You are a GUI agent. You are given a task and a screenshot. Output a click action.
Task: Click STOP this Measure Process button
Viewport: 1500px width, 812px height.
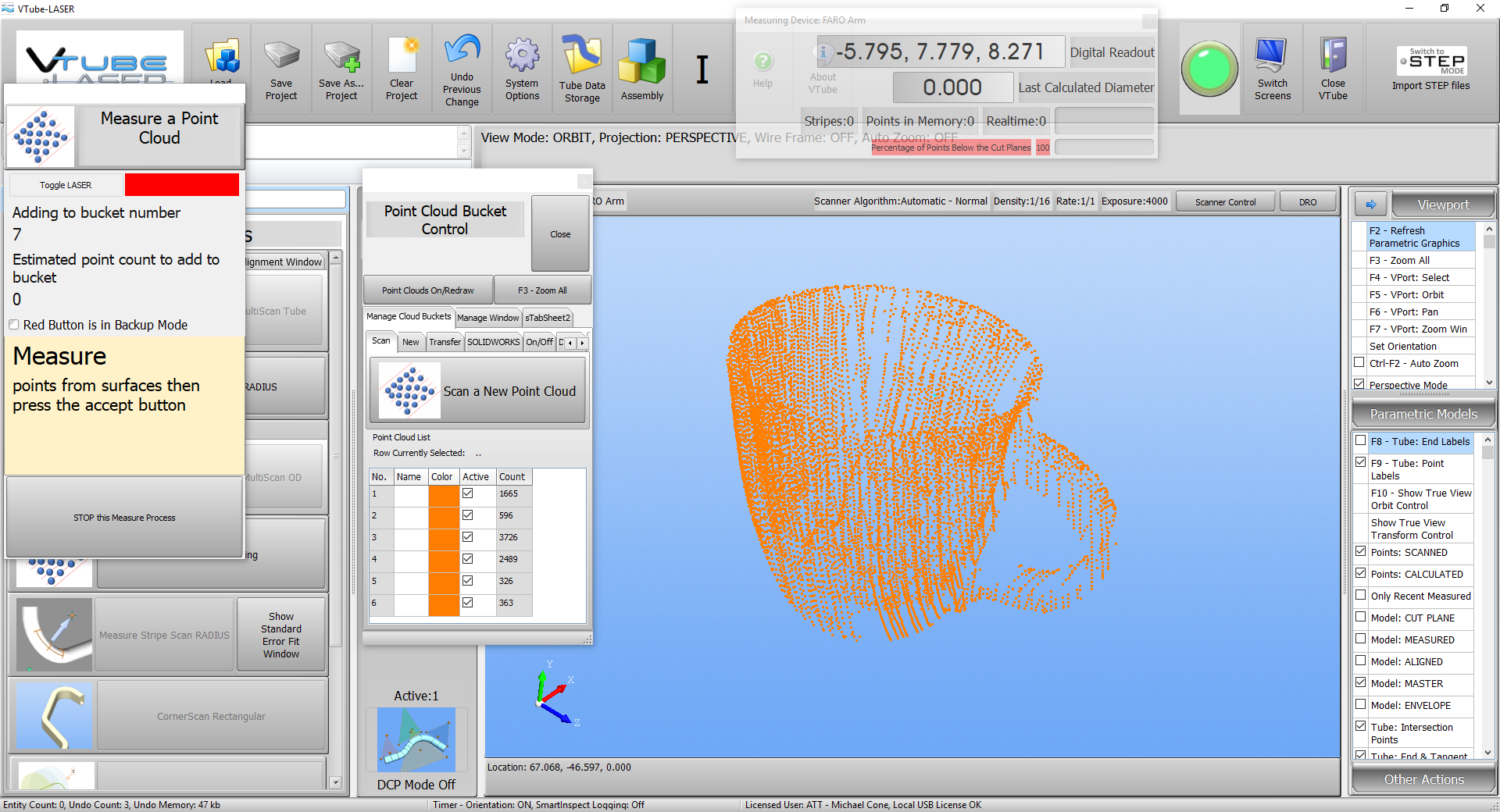click(124, 518)
